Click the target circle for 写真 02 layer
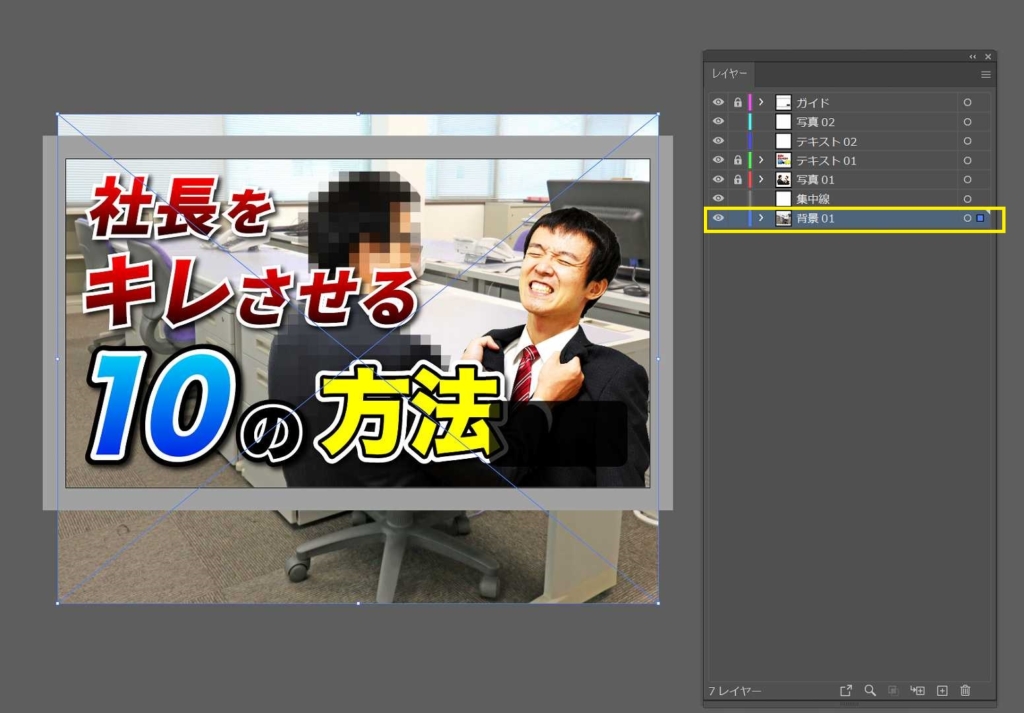This screenshot has width=1024, height=713. click(x=967, y=122)
